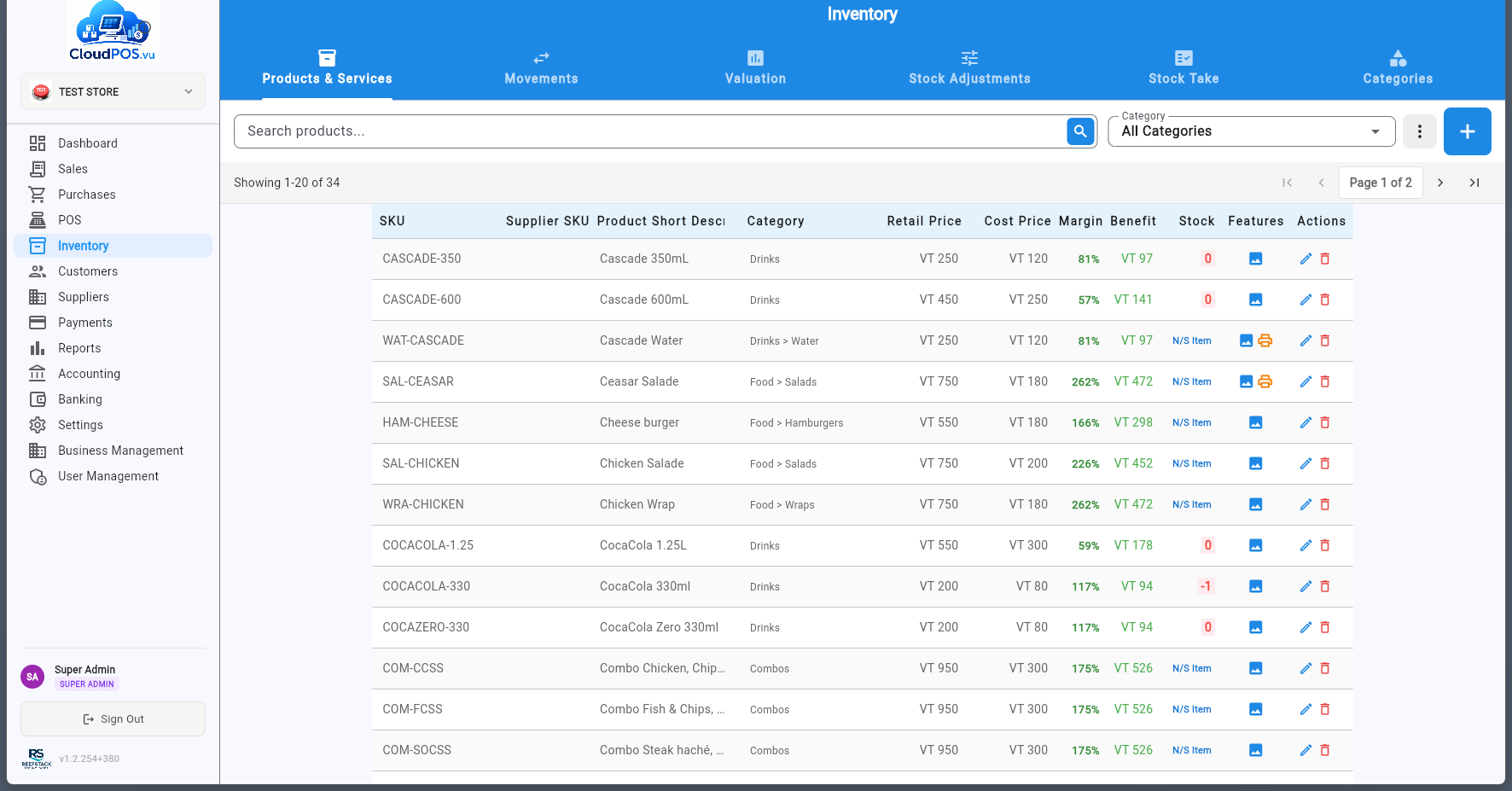The height and width of the screenshot is (791, 1512).
Task: Open Business Management in sidebar
Action: 113,451
